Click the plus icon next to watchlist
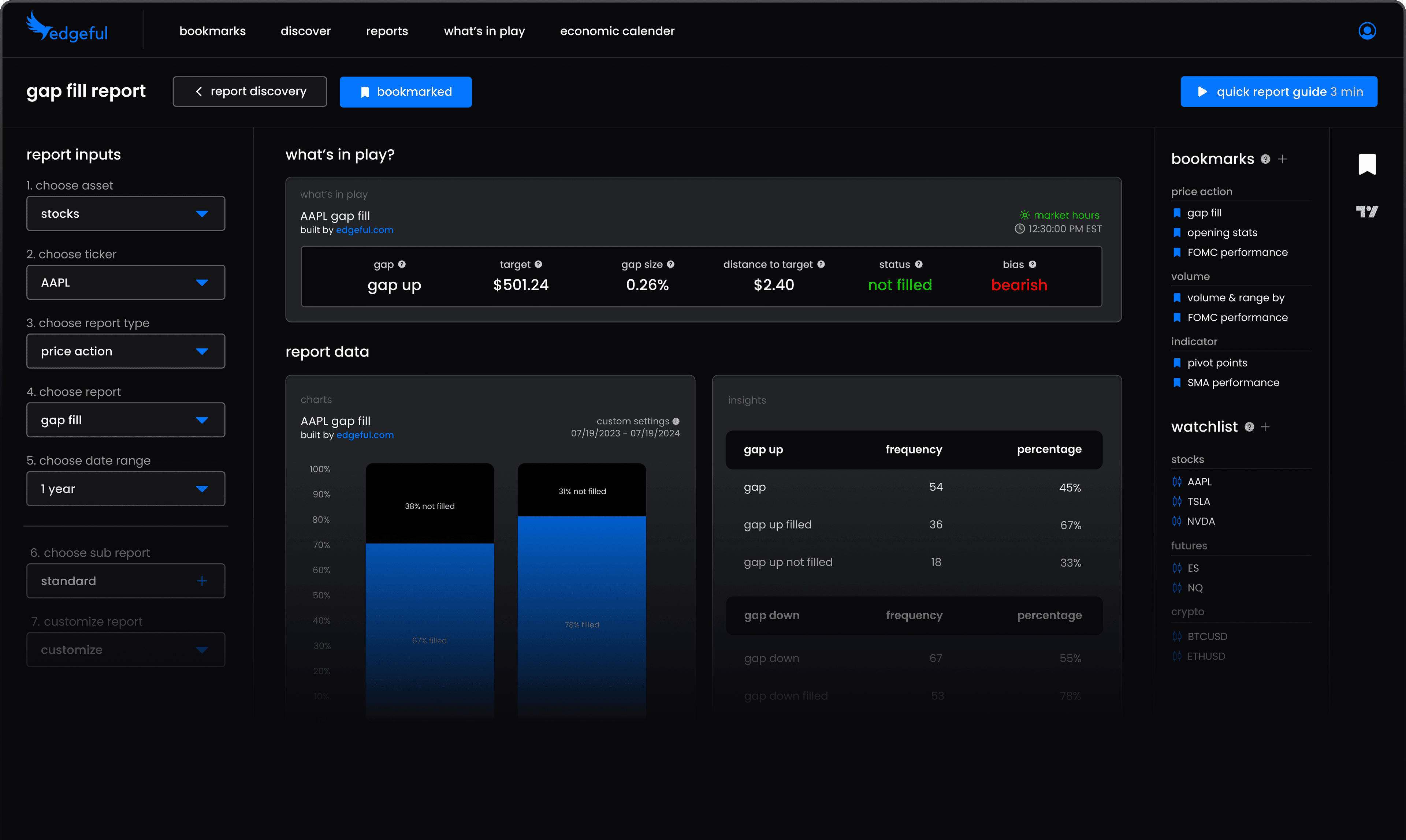This screenshot has height=840, width=1406. pyautogui.click(x=1265, y=428)
